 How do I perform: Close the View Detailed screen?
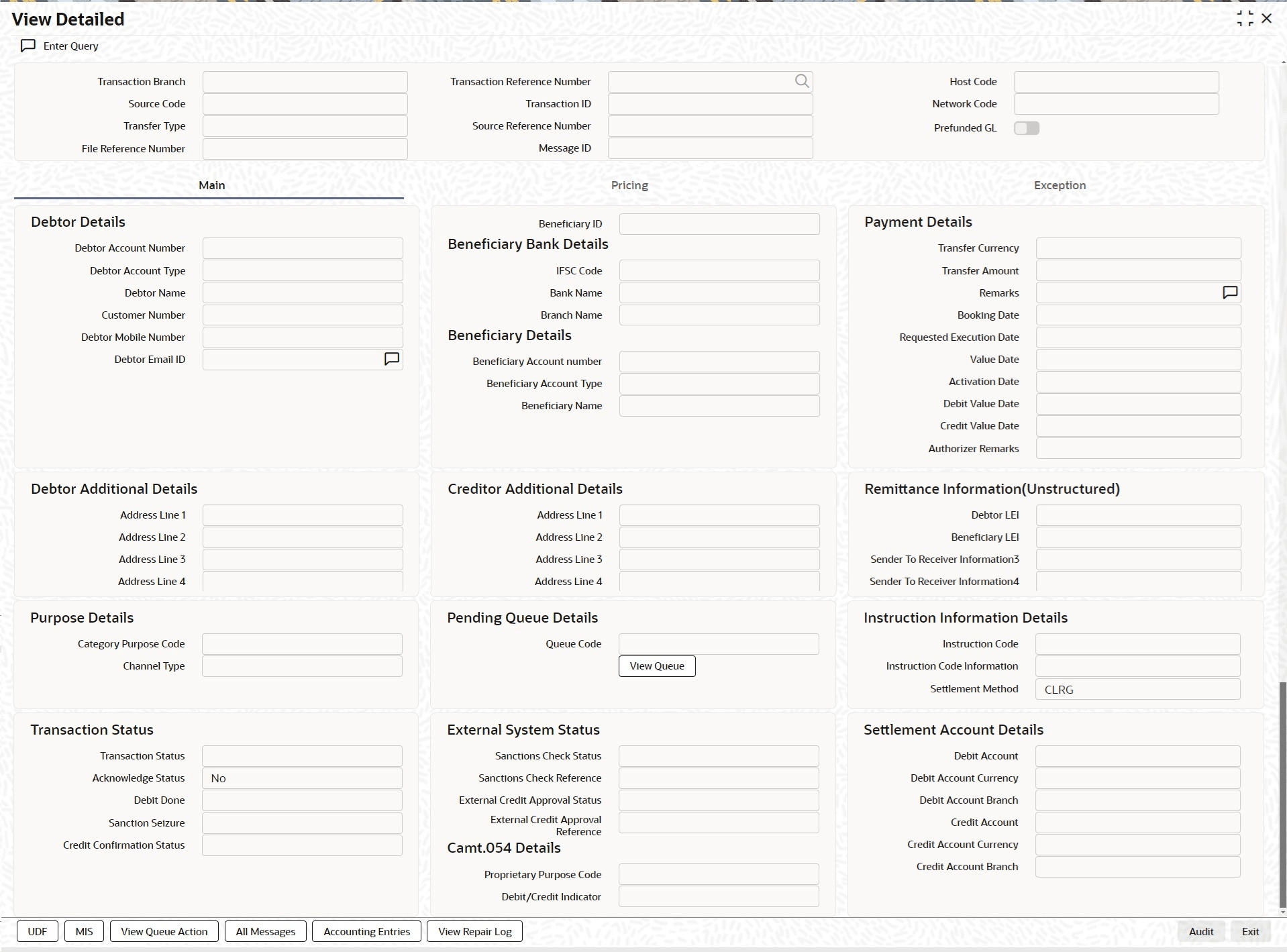(1267, 19)
